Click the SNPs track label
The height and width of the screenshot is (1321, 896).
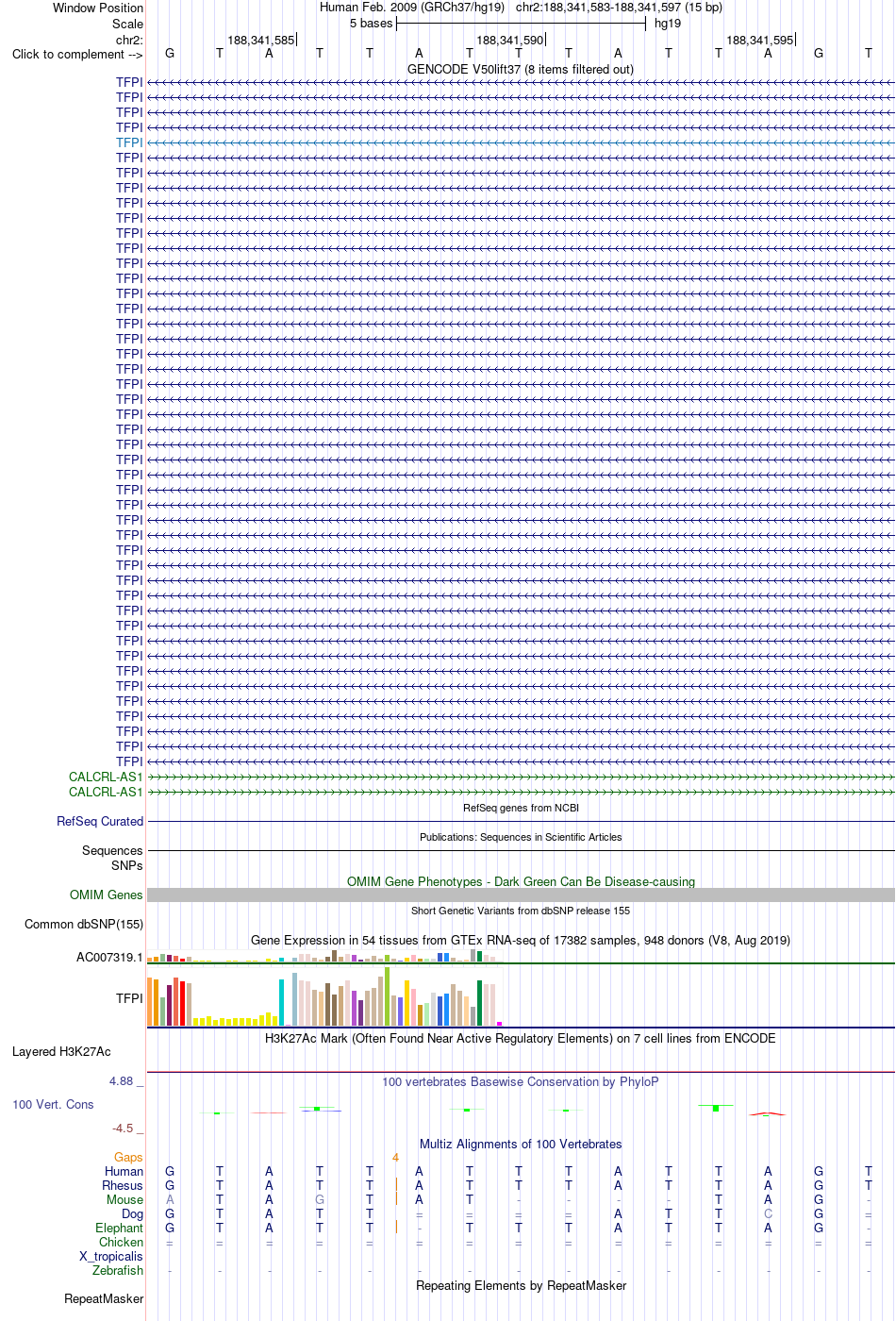click(127, 865)
